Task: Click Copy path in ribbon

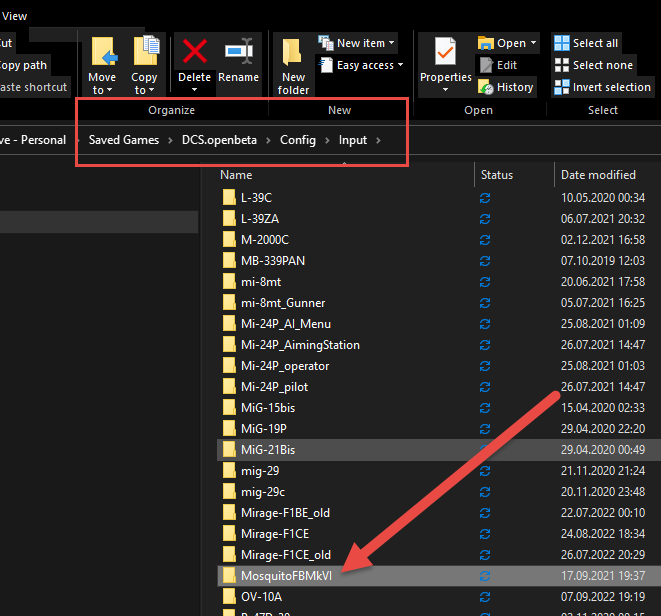Action: (23, 65)
